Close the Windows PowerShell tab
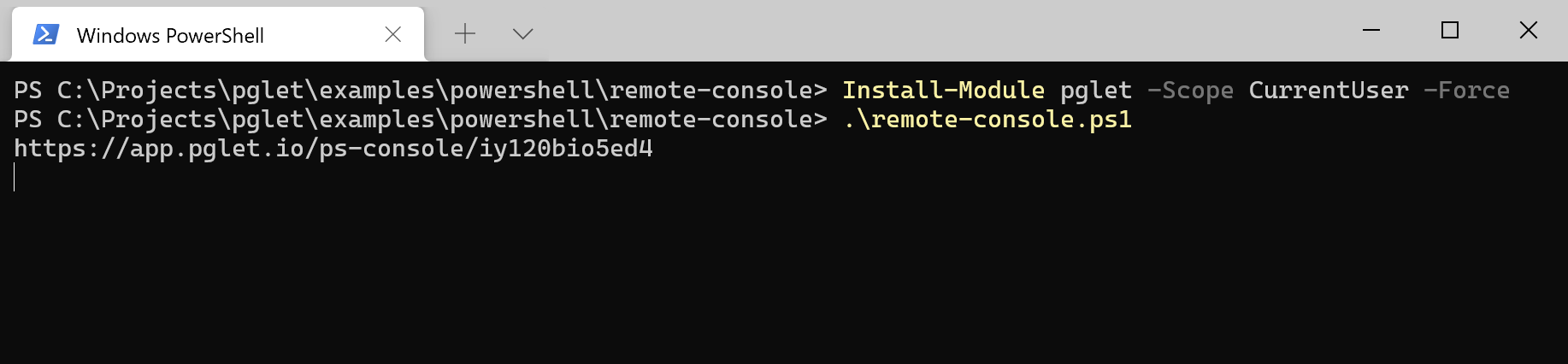This screenshot has height=364, width=1568. coord(393,34)
